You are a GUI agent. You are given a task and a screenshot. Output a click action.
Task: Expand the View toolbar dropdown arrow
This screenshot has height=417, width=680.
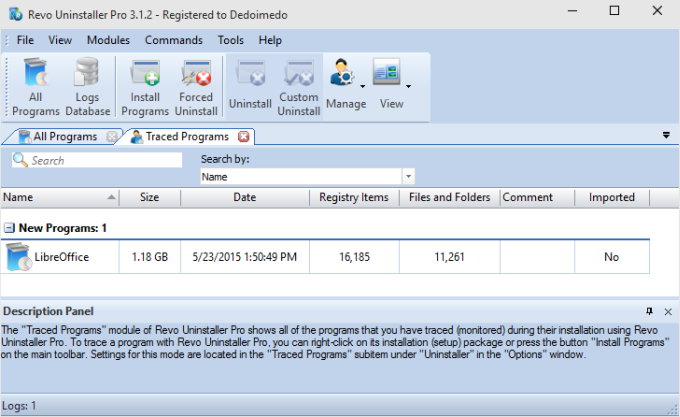tap(408, 86)
